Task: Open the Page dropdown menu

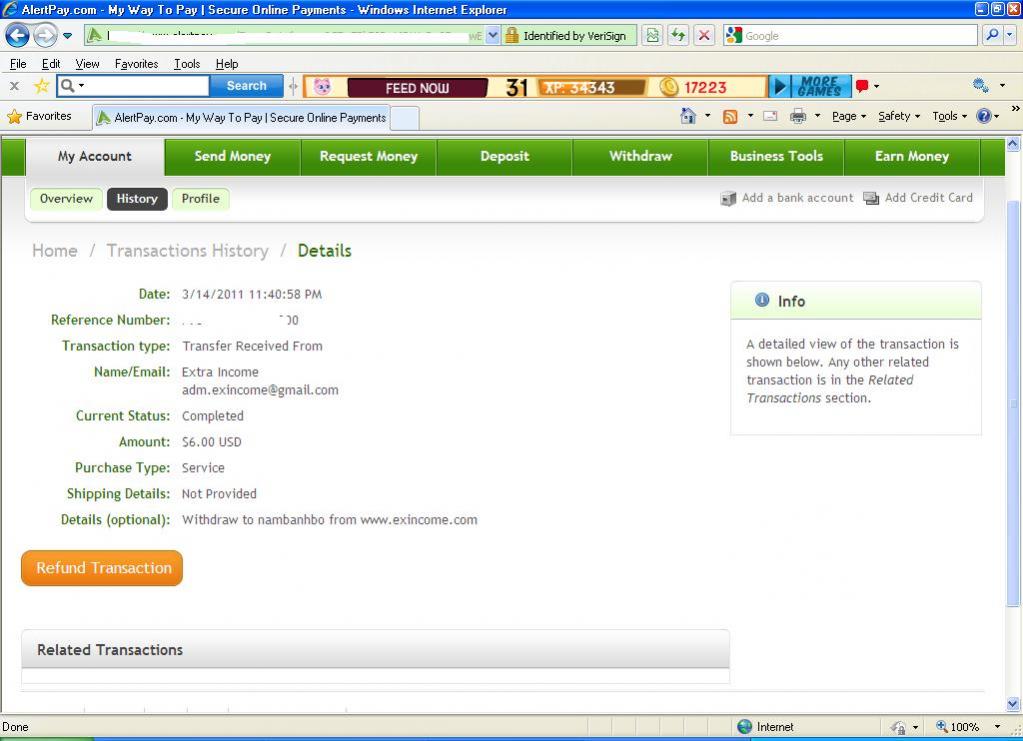Action: [849, 116]
